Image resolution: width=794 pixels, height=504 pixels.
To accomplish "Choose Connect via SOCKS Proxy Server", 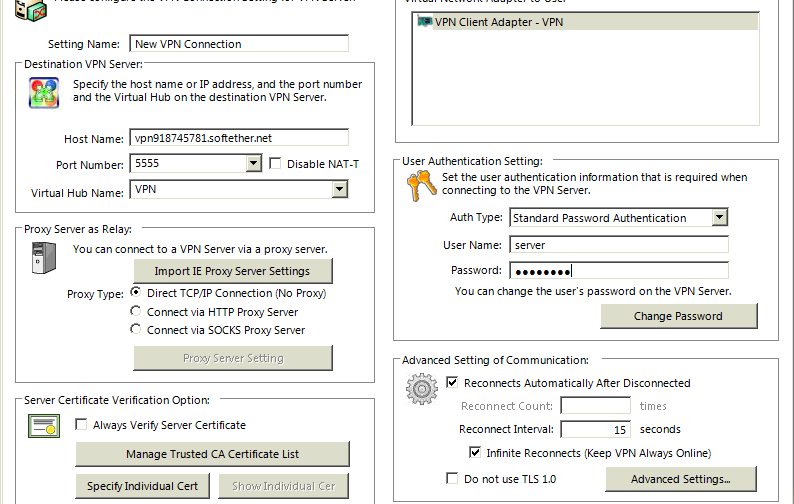I will (135, 329).
